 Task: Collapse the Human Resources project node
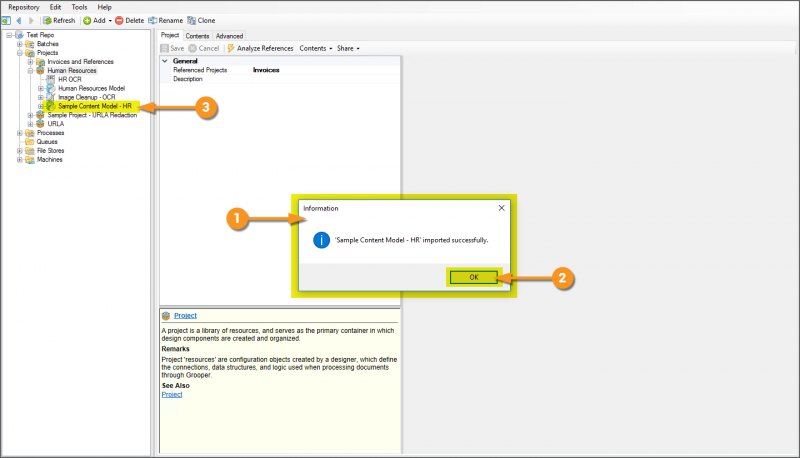click(x=30, y=71)
